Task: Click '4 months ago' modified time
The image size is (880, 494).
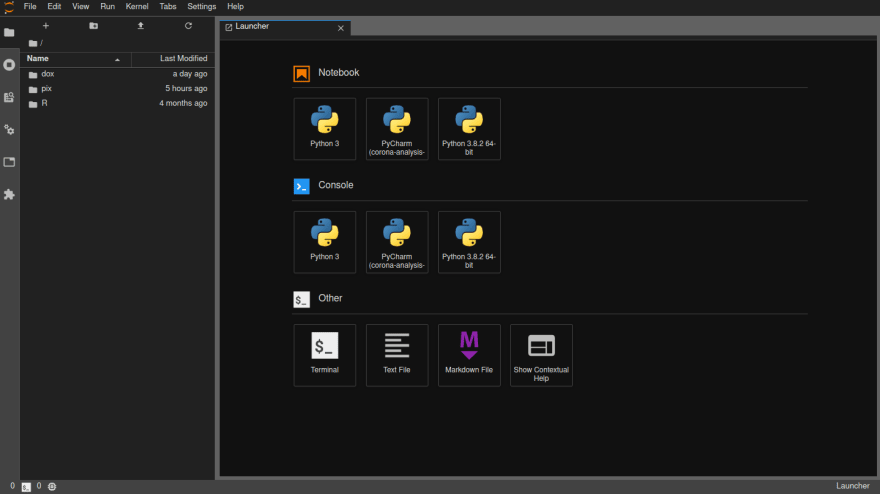Action: (x=183, y=103)
